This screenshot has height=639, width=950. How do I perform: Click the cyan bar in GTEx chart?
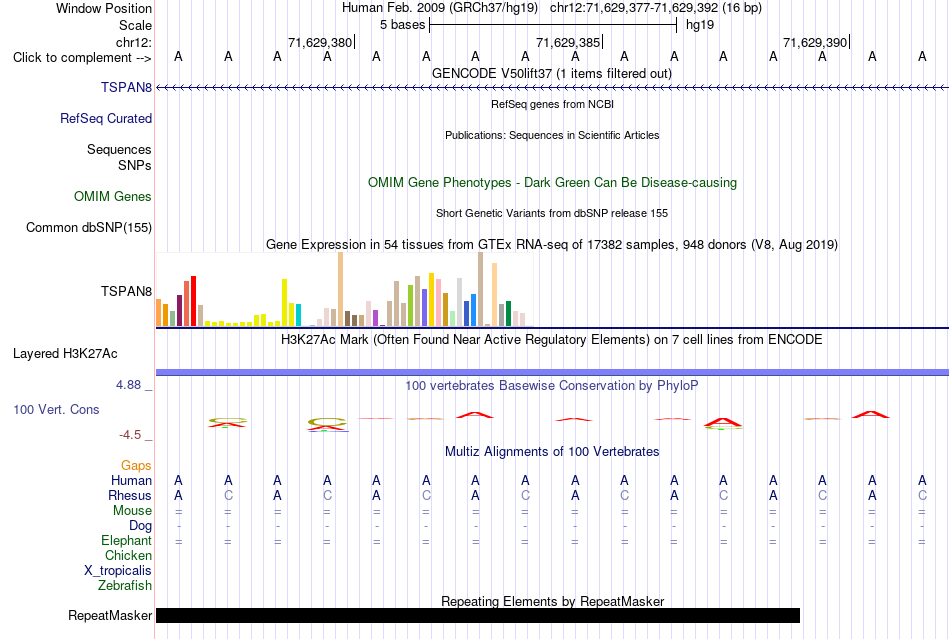pos(298,315)
